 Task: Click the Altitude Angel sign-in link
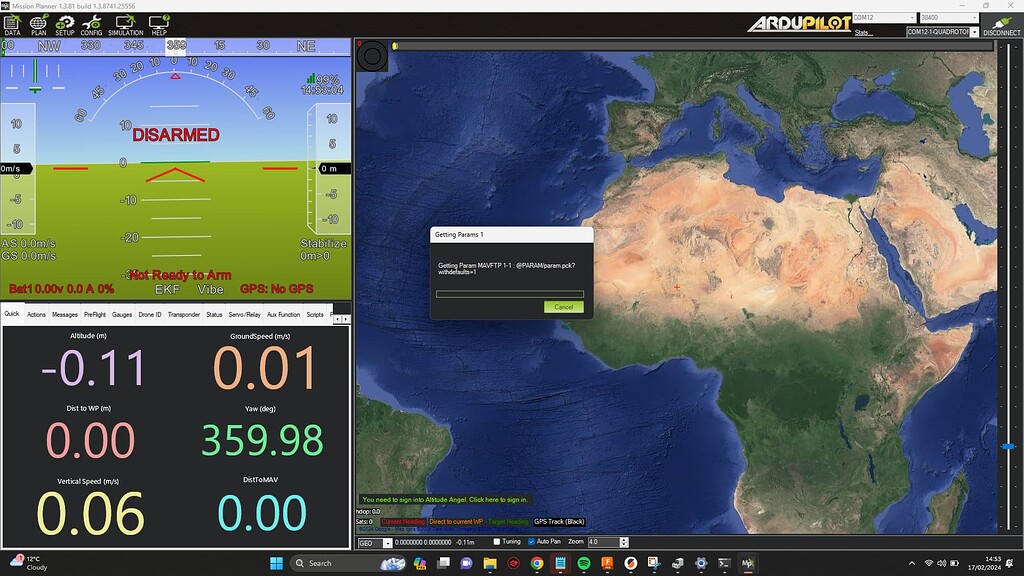coord(445,499)
